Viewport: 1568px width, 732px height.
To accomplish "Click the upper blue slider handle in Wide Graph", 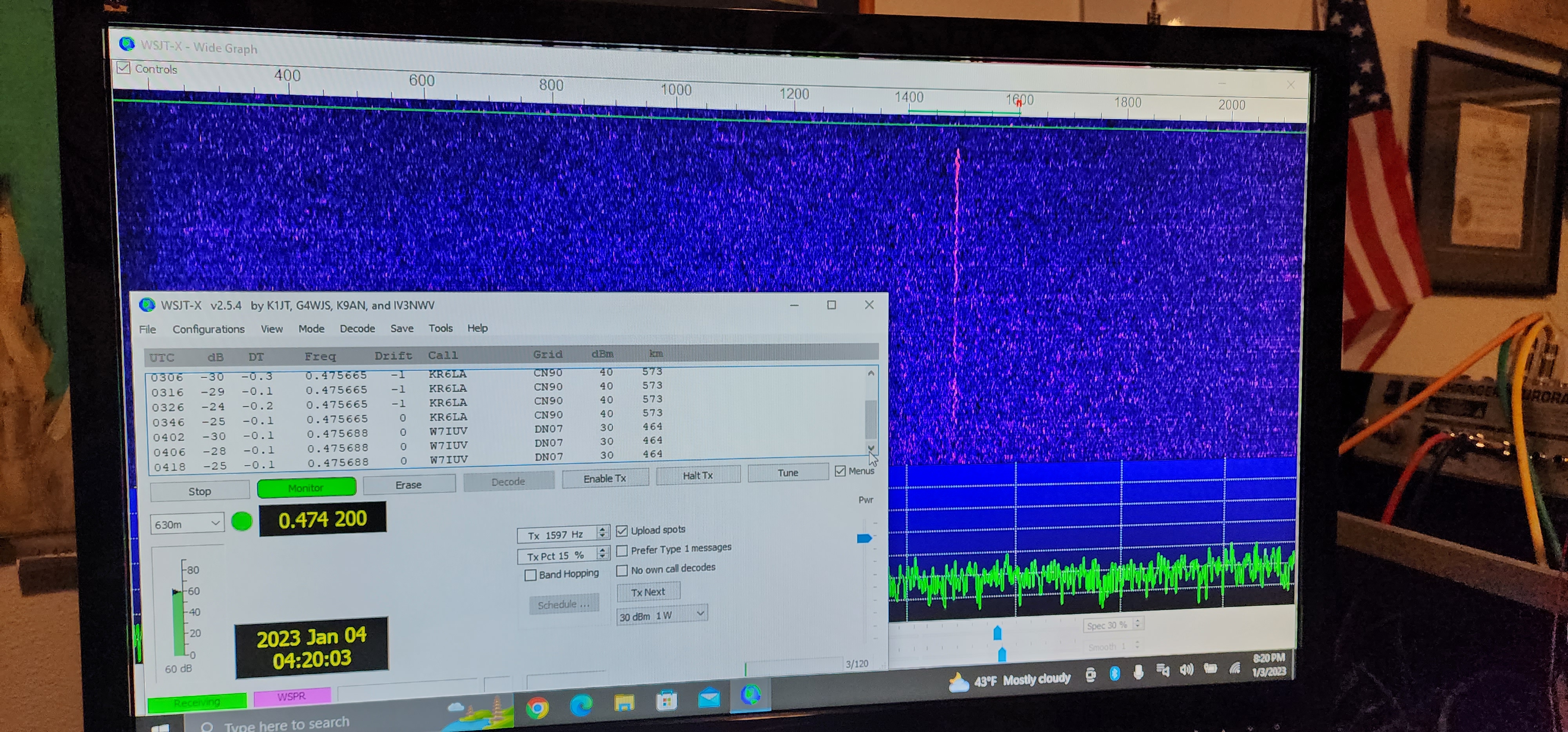I will (x=997, y=633).
